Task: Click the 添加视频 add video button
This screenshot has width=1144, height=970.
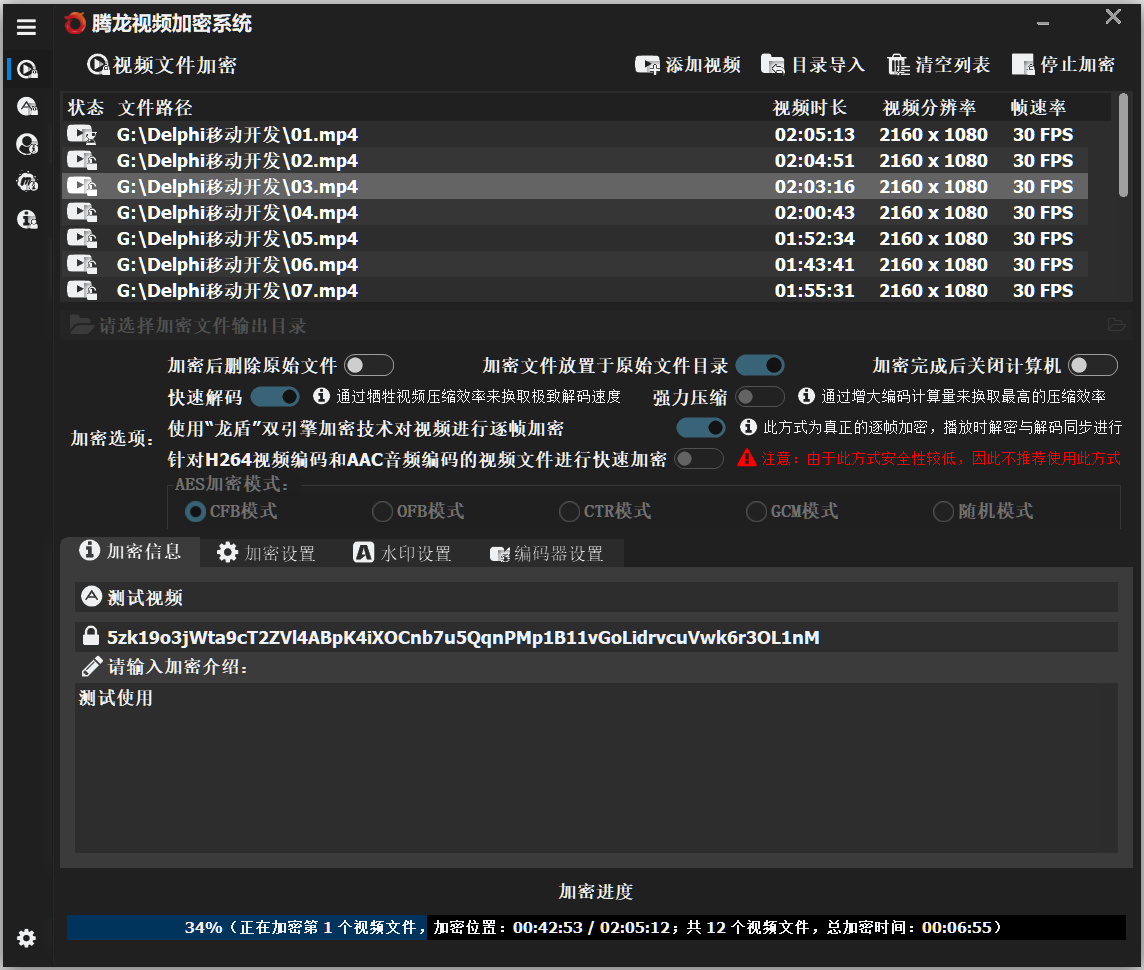Action: pos(687,65)
